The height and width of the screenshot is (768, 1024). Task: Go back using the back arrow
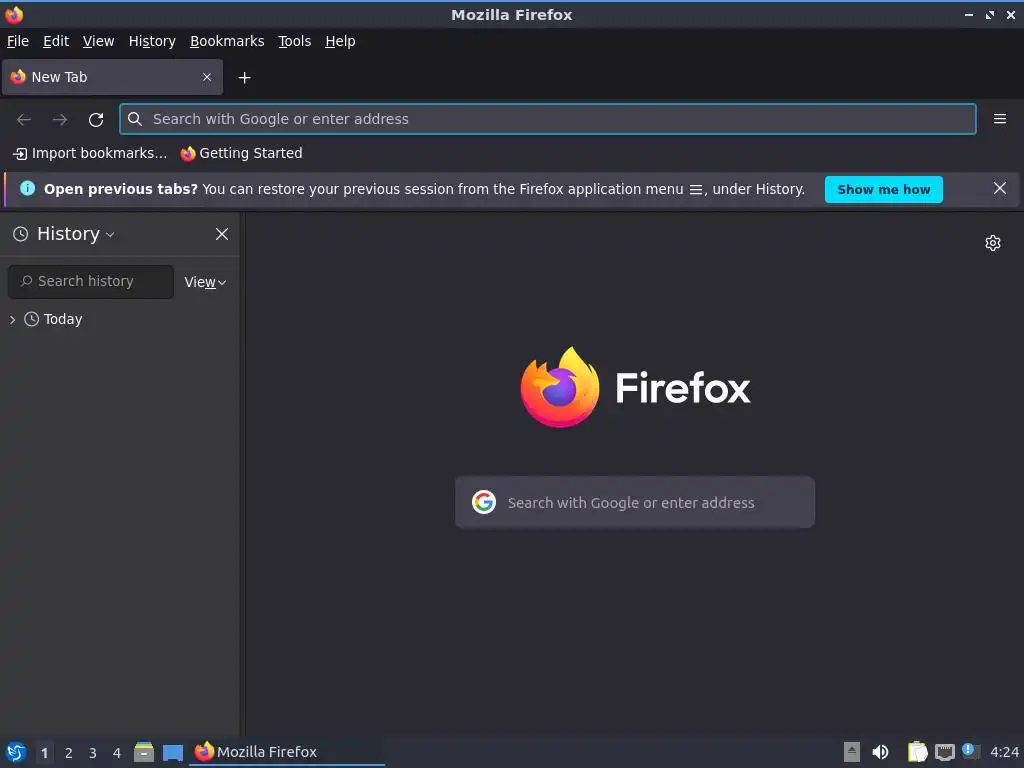pyautogui.click(x=24, y=120)
